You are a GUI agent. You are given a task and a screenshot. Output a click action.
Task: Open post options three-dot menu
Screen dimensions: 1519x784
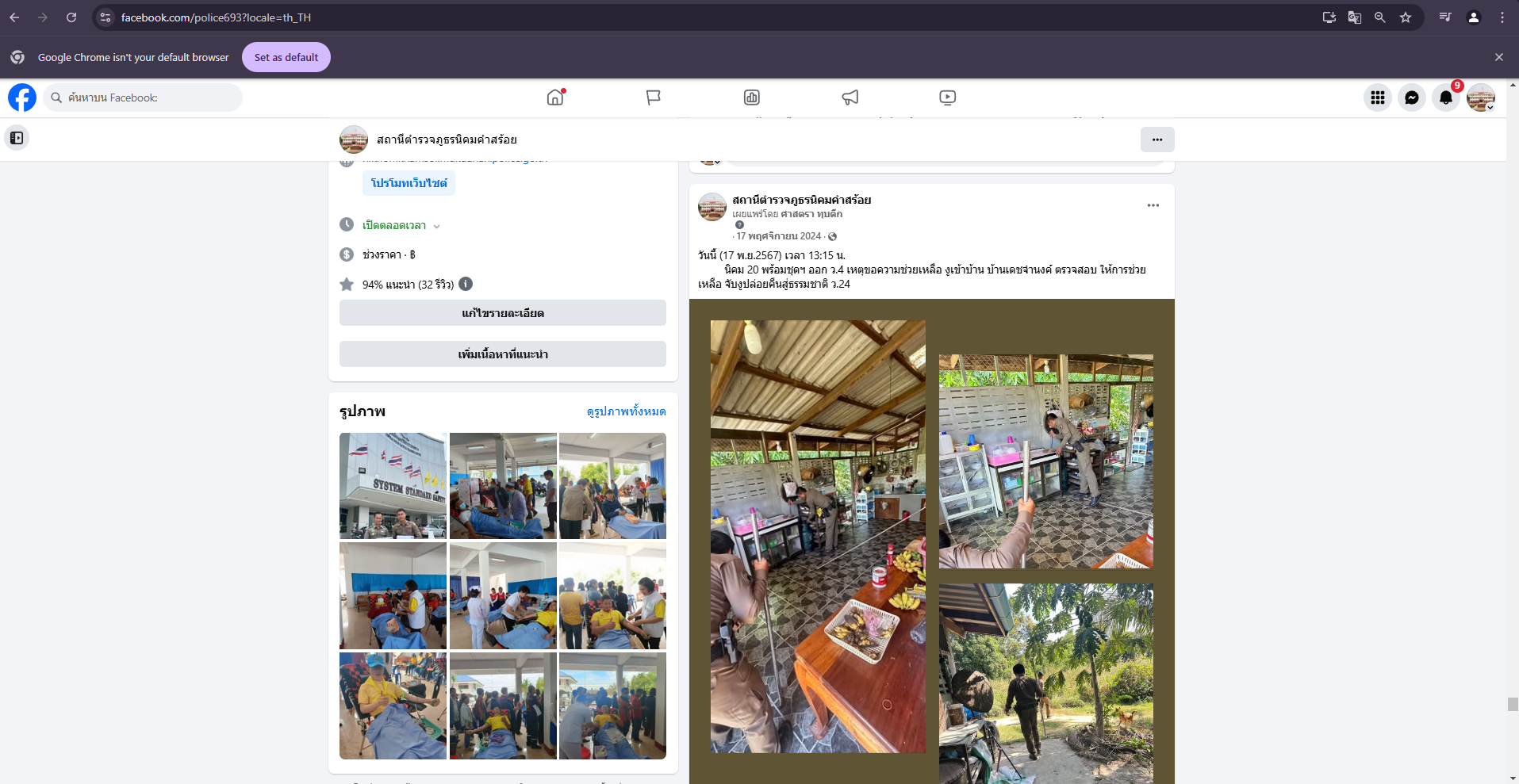[1153, 205]
